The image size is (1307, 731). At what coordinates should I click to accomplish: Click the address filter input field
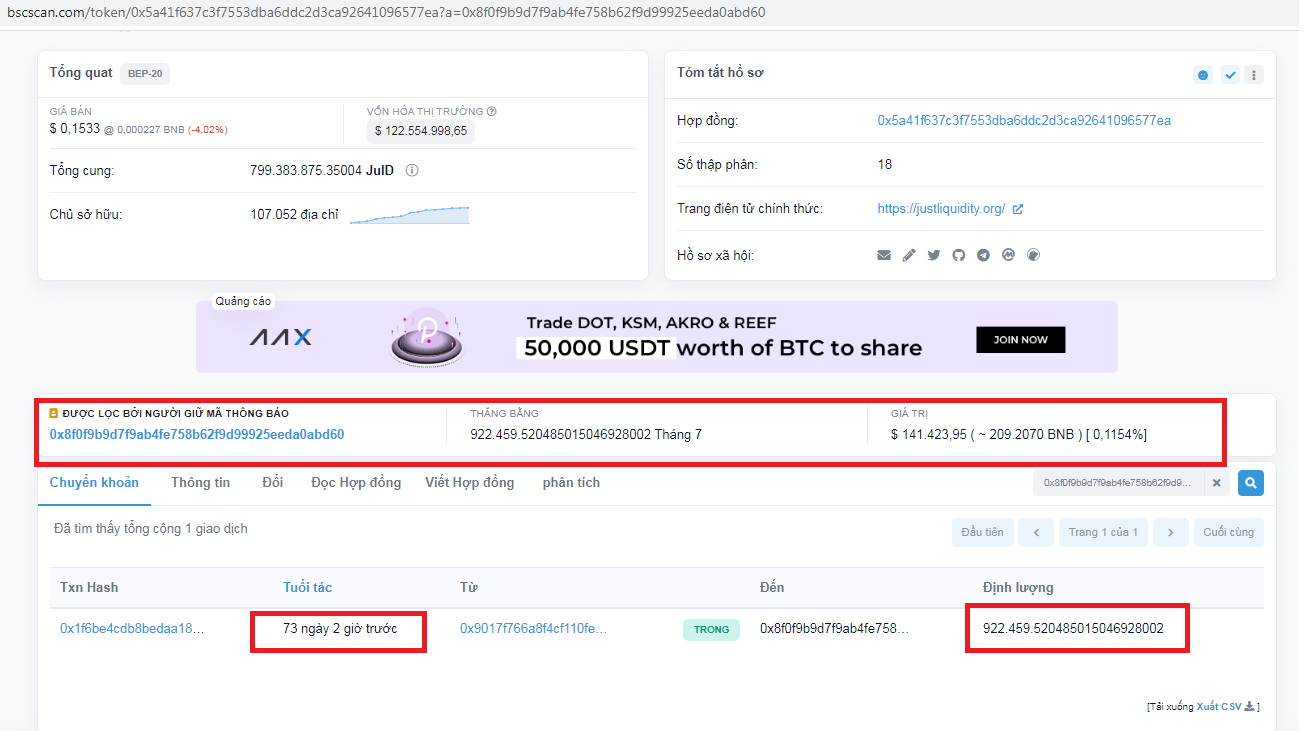coord(1117,483)
